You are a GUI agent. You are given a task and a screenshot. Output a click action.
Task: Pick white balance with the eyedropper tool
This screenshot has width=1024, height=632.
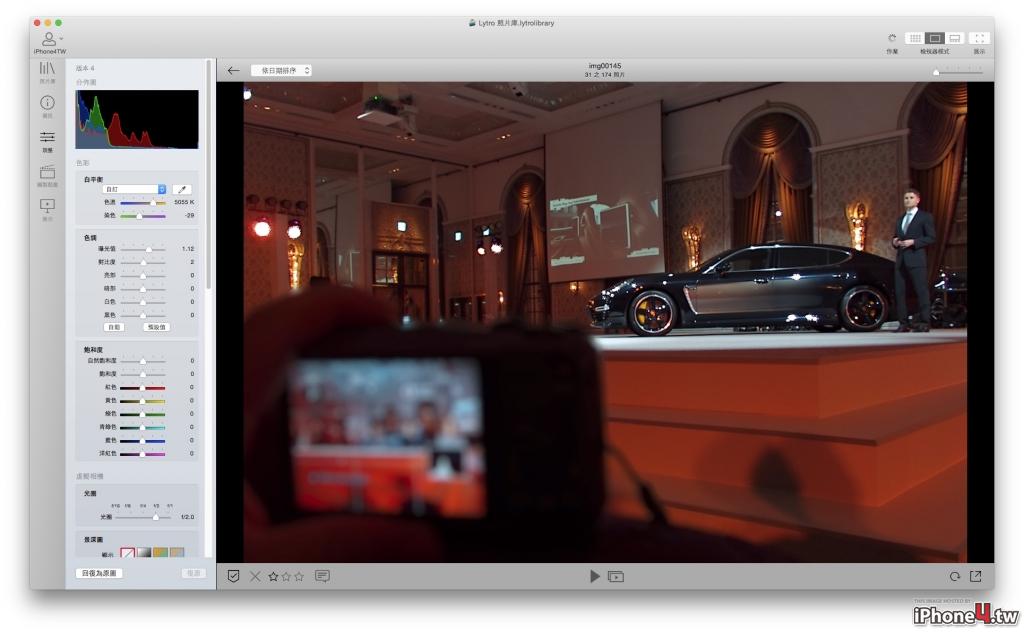[x=182, y=189]
